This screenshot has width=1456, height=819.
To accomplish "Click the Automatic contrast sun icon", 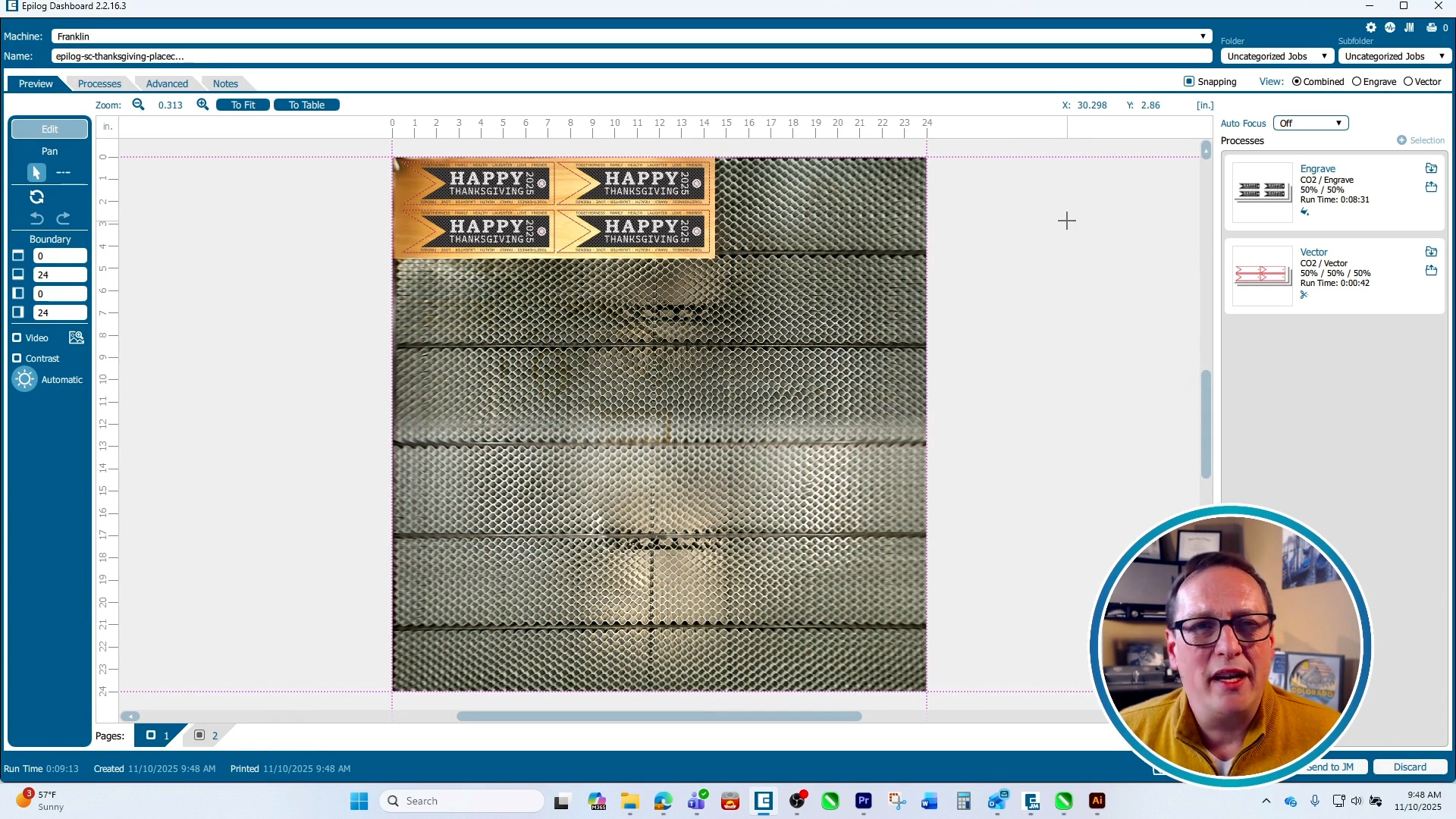I will [24, 379].
